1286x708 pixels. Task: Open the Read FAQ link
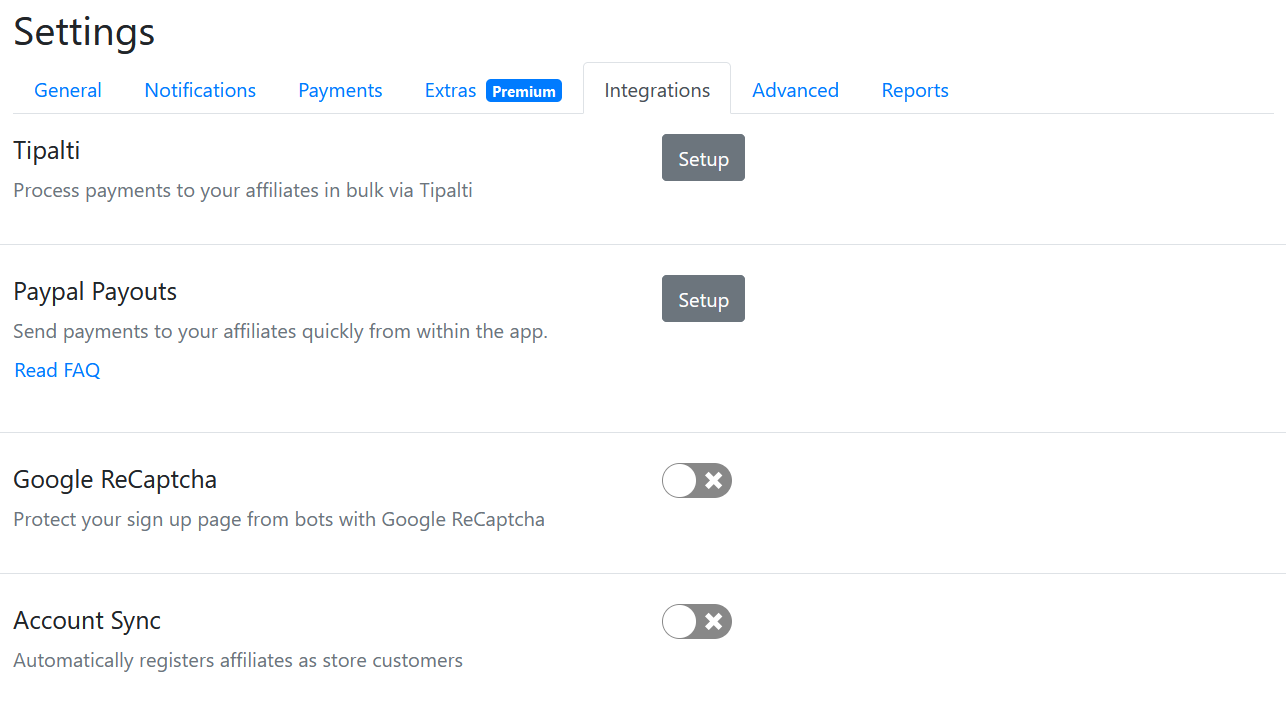click(x=57, y=370)
